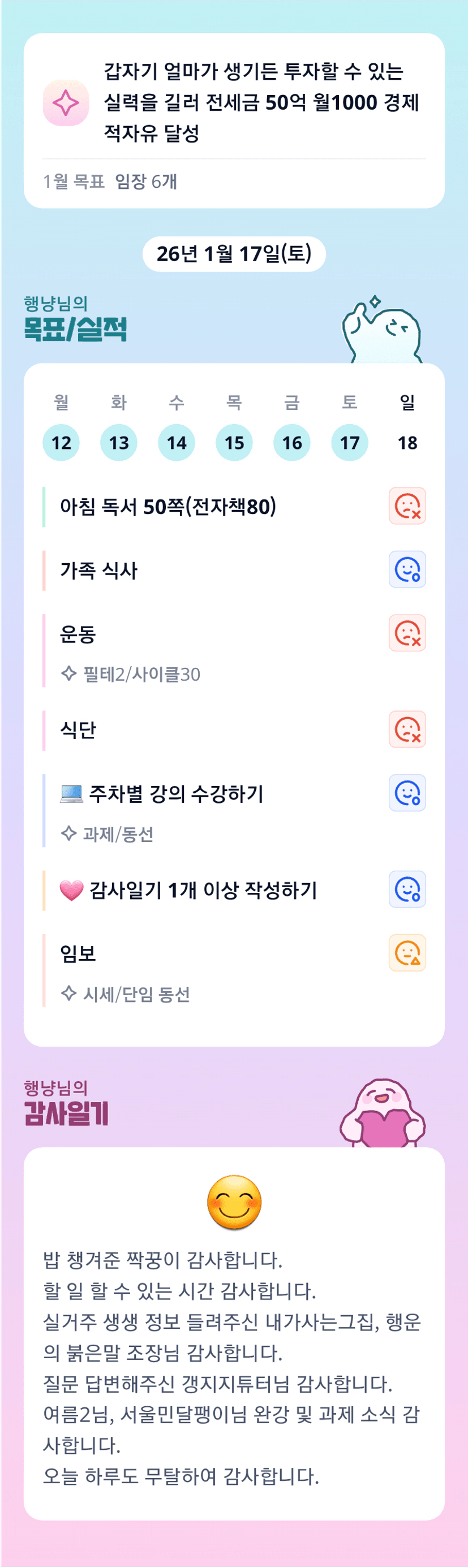This screenshot has width=468, height=1568.
Task: Open the 운동 goal item
Action: (x=78, y=634)
